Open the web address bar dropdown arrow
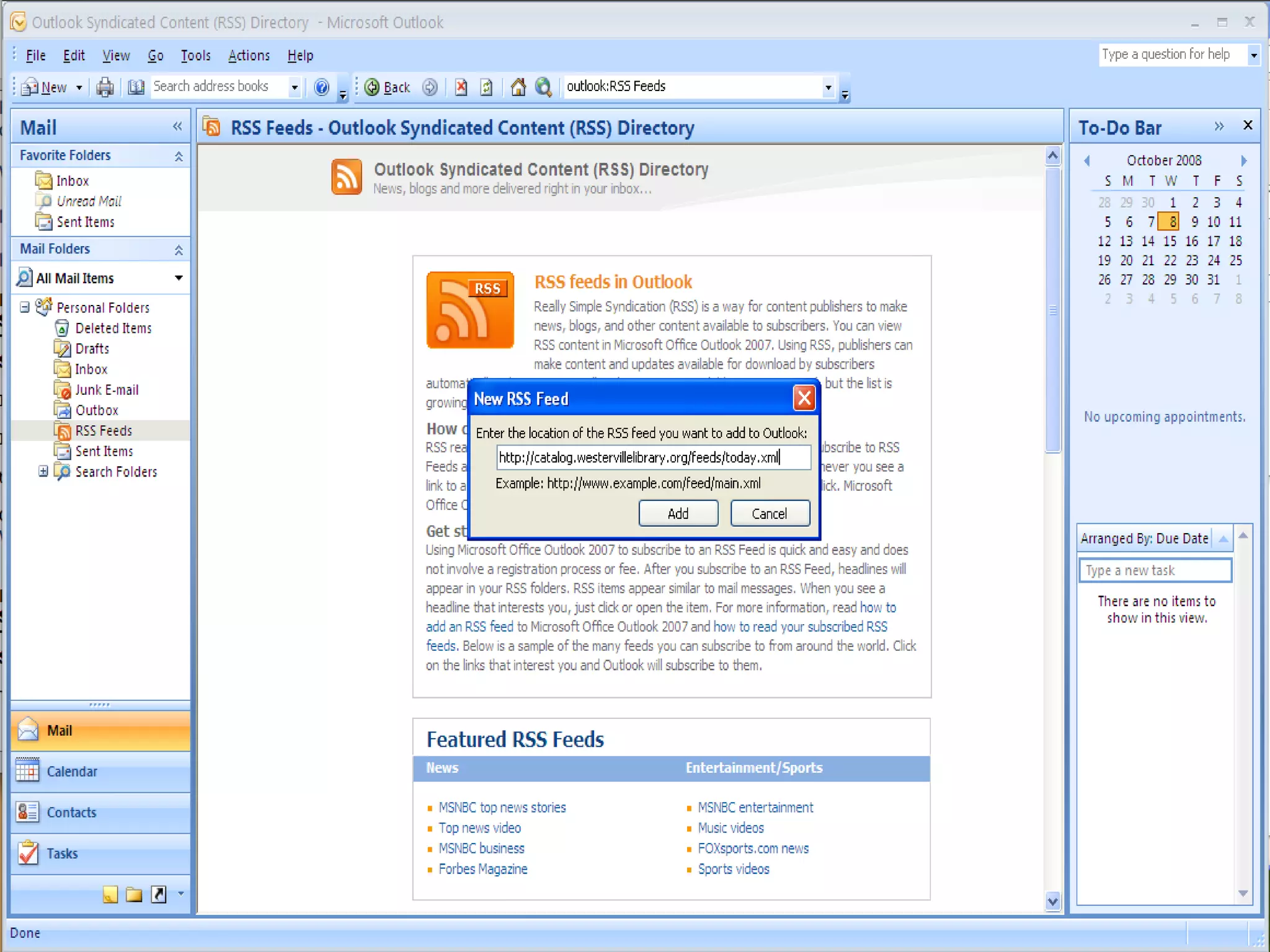 click(x=828, y=87)
